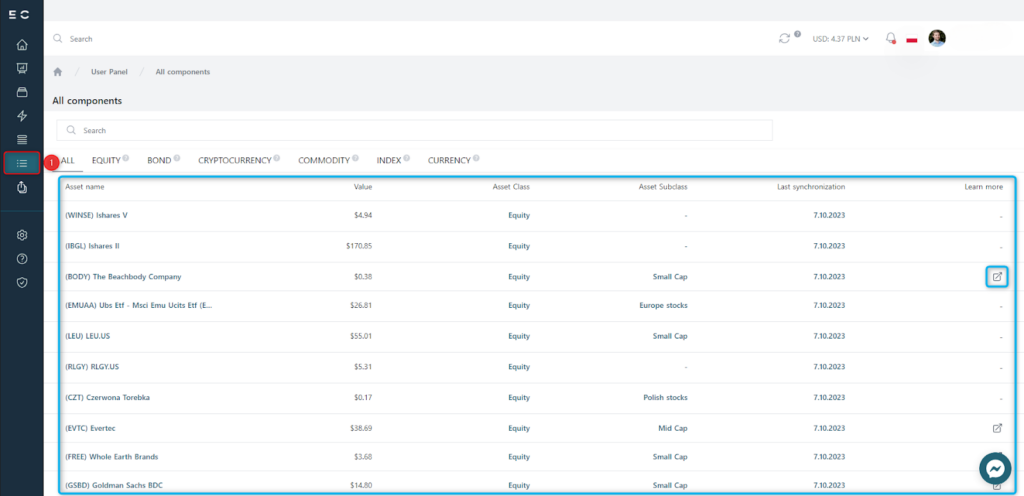This screenshot has width=1024, height=496.
Task: Click the shield icon in the sidebar
Action: 22,283
